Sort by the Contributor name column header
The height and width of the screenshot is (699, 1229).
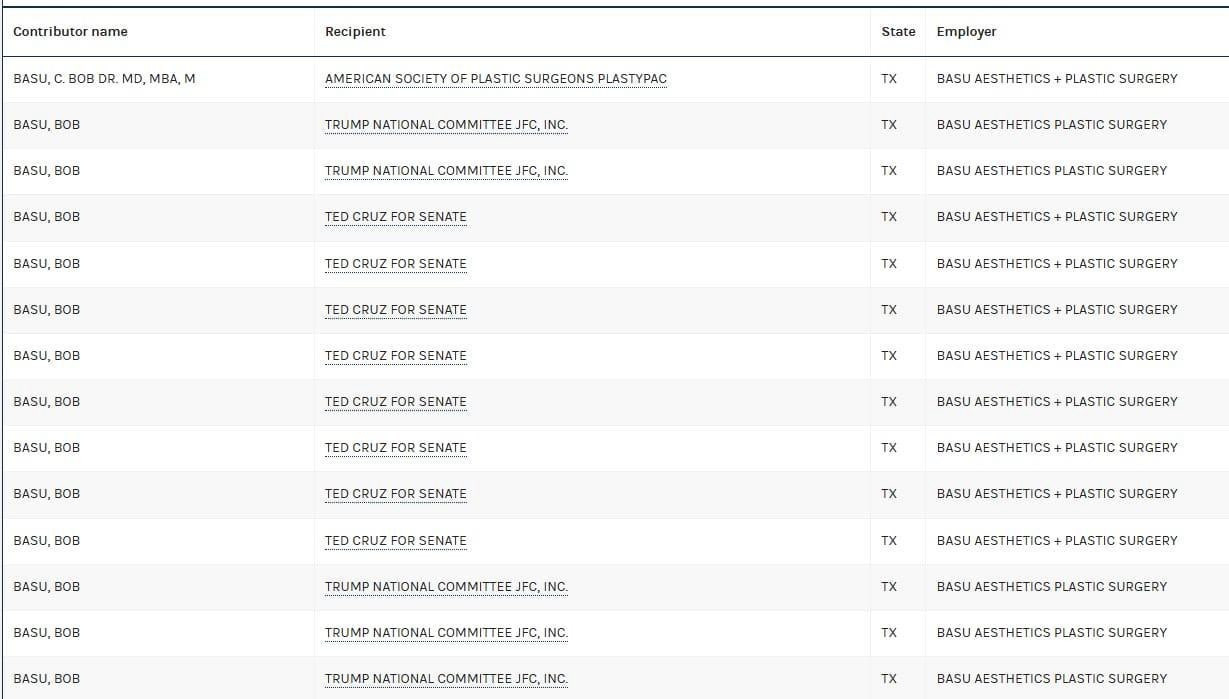(x=71, y=31)
